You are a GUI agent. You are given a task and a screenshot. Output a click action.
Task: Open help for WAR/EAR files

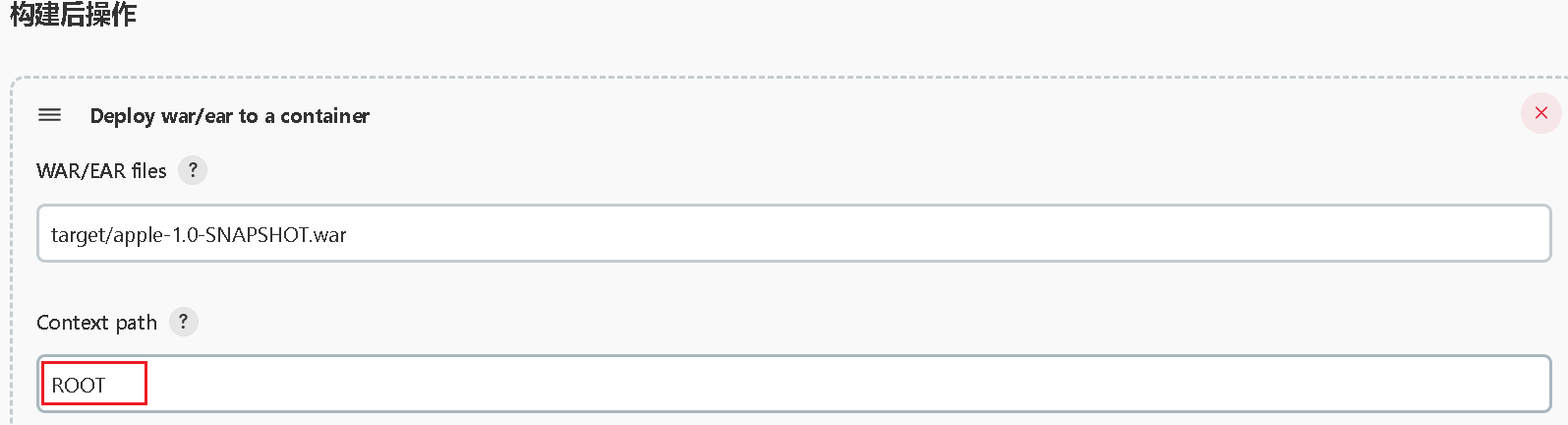tap(193, 170)
